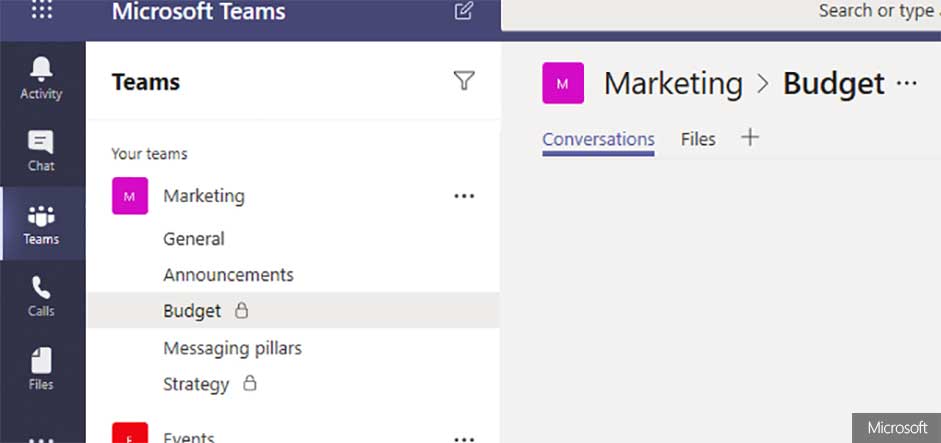Screen dimensions: 941x443
Task: Open Budget channel header more options
Action: [x=907, y=84]
